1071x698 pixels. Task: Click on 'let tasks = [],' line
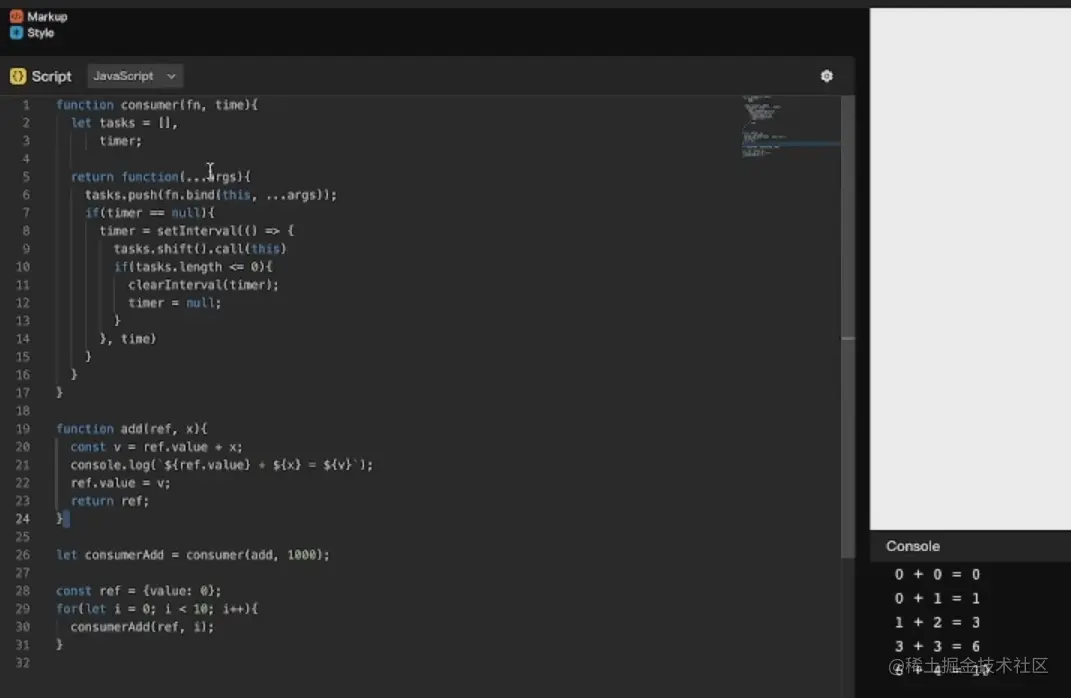pyautogui.click(x=124, y=123)
